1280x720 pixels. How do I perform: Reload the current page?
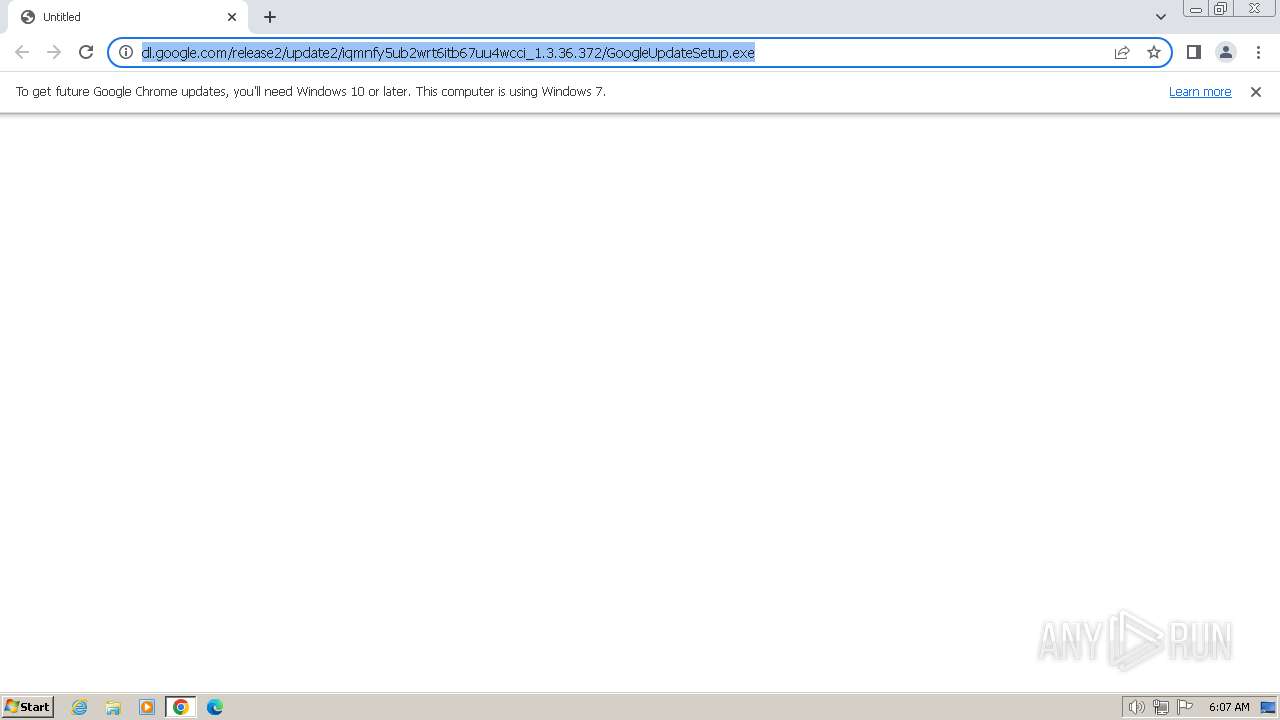pyautogui.click(x=86, y=52)
